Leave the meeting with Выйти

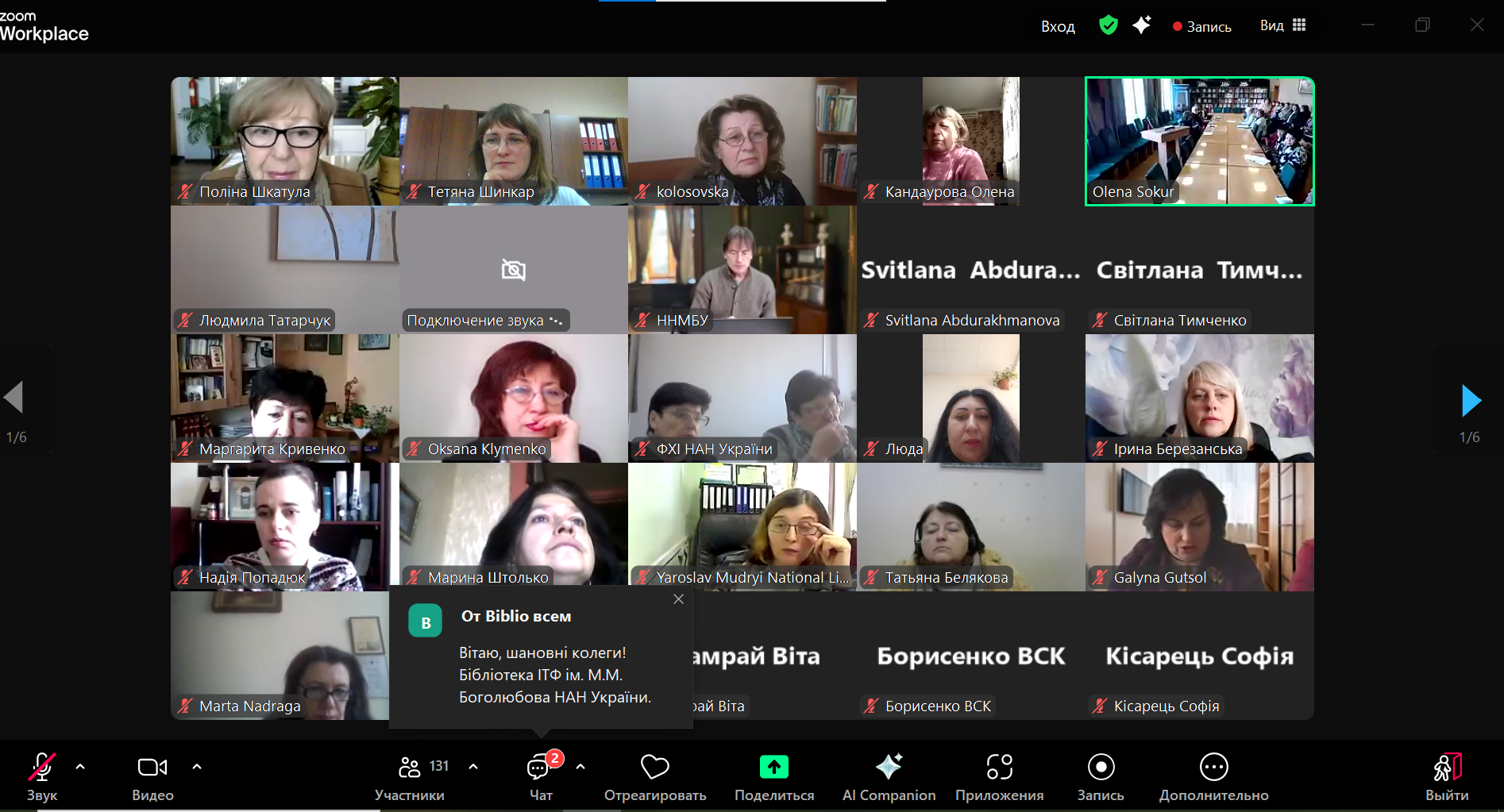click(x=1447, y=777)
